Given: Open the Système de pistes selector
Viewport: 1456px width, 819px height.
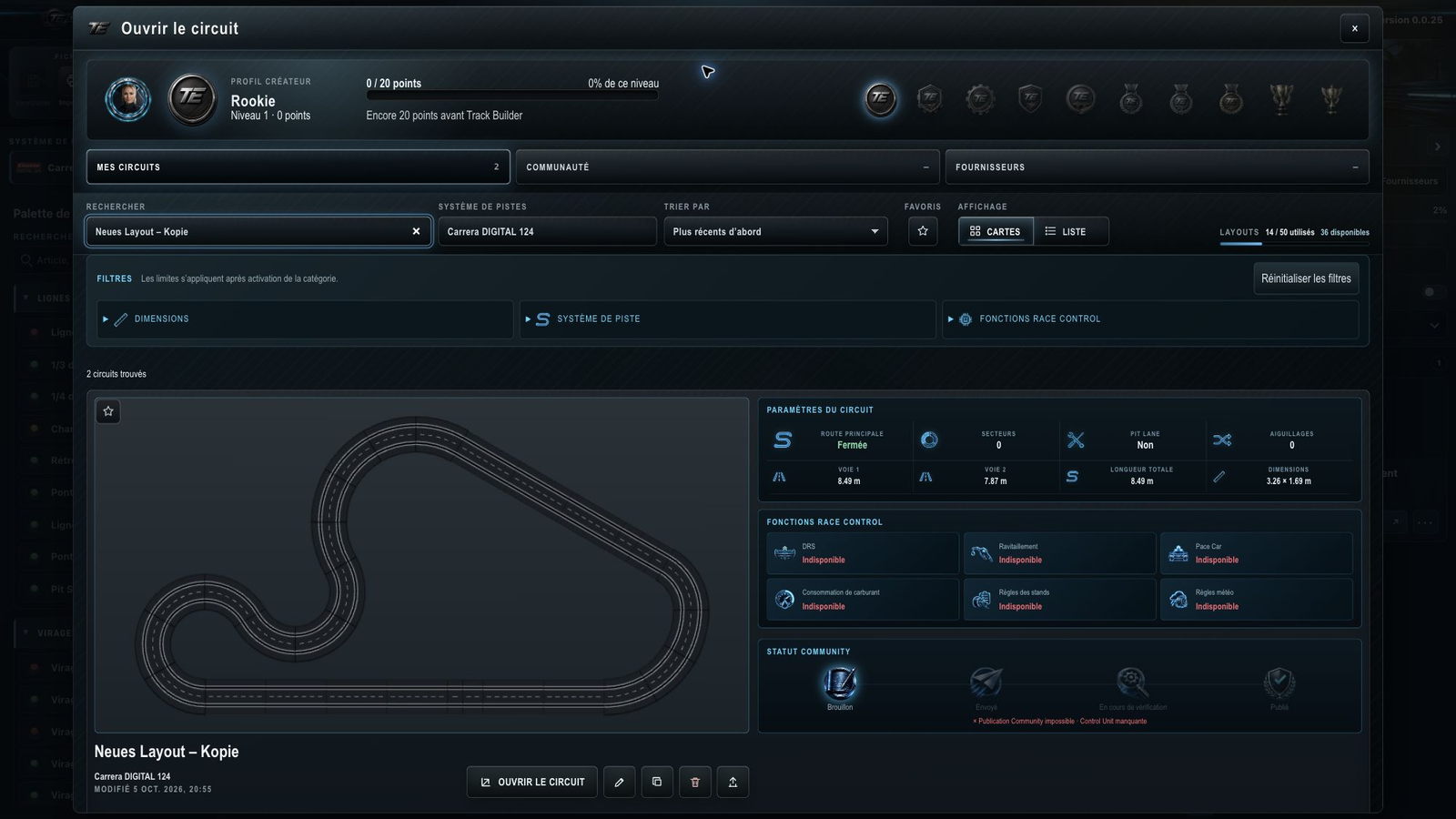Looking at the screenshot, I should 547,231.
